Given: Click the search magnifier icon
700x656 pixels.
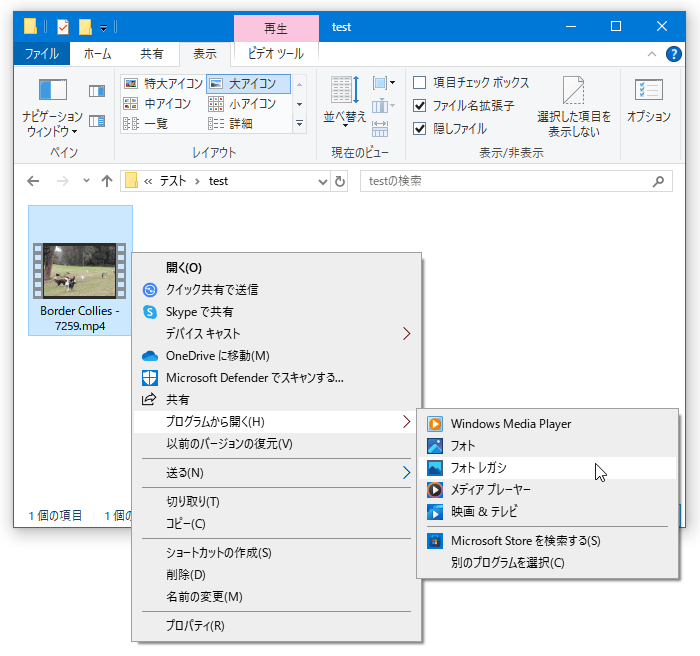Looking at the screenshot, I should (x=658, y=181).
